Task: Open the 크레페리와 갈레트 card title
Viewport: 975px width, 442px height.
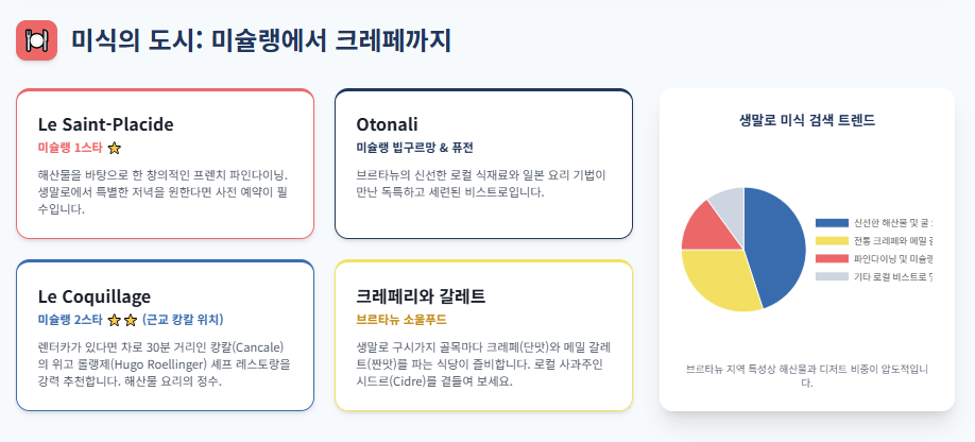Action: pyautogui.click(x=421, y=297)
